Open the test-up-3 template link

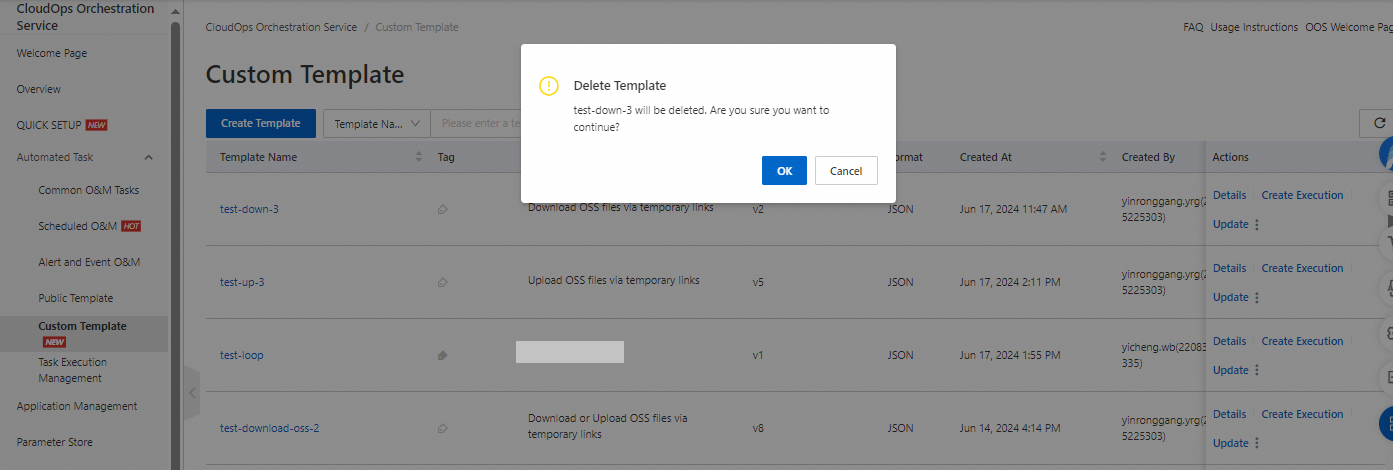click(242, 282)
